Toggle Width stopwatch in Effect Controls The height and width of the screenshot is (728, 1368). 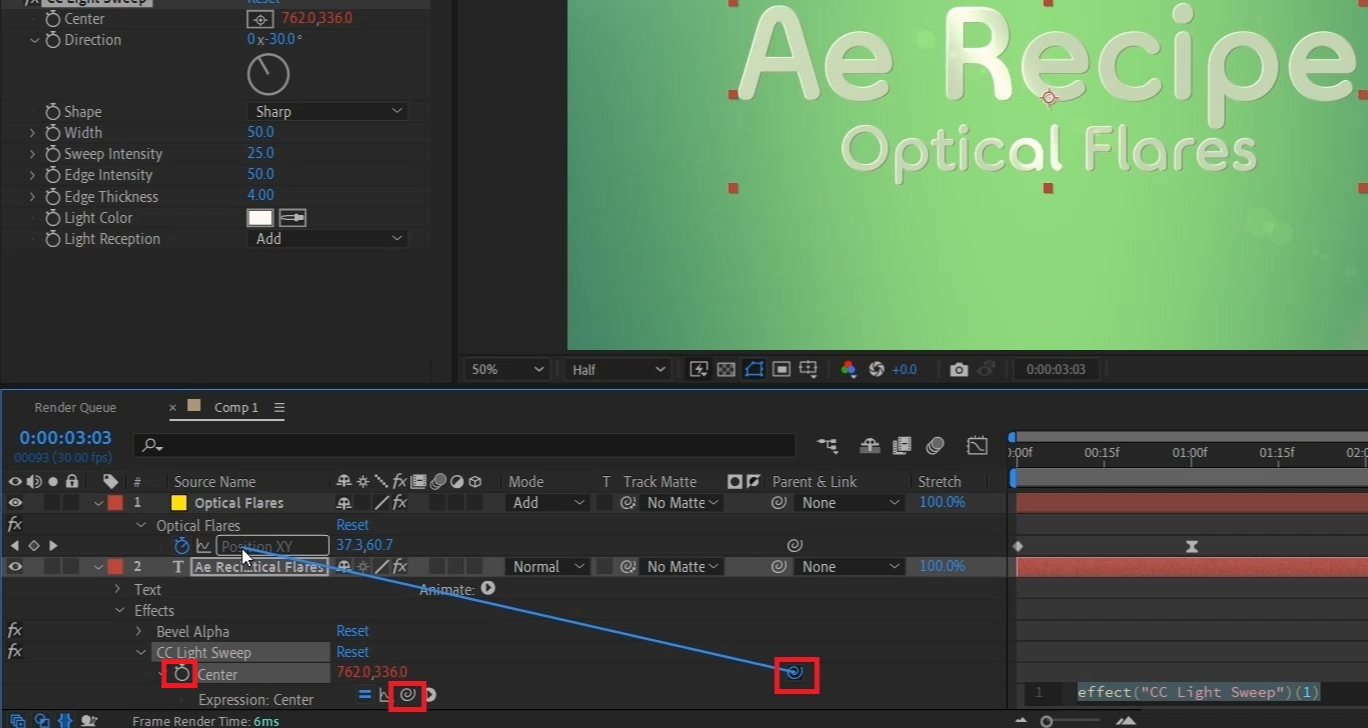(53, 133)
